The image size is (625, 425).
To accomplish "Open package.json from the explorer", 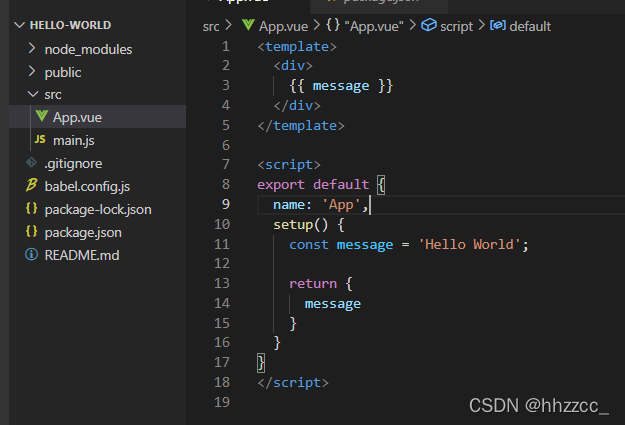I will (83, 232).
